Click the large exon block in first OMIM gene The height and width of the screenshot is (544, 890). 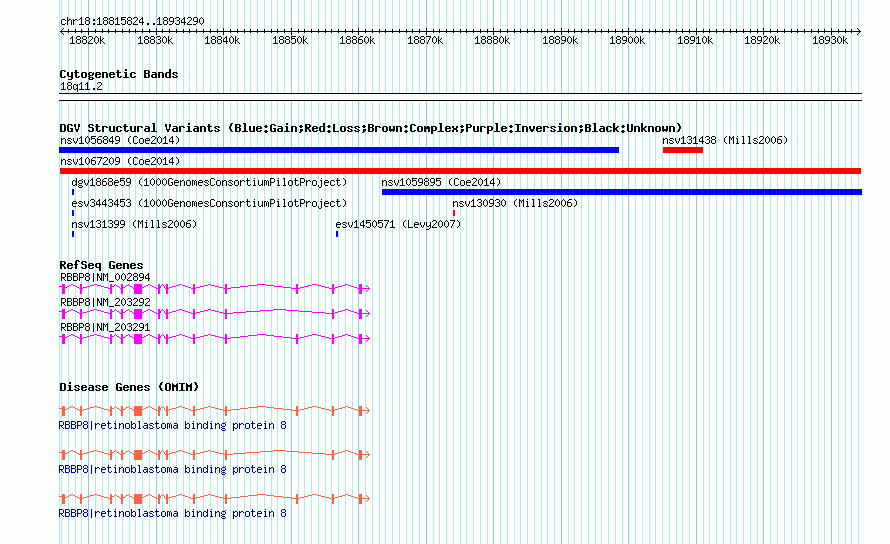(138, 411)
